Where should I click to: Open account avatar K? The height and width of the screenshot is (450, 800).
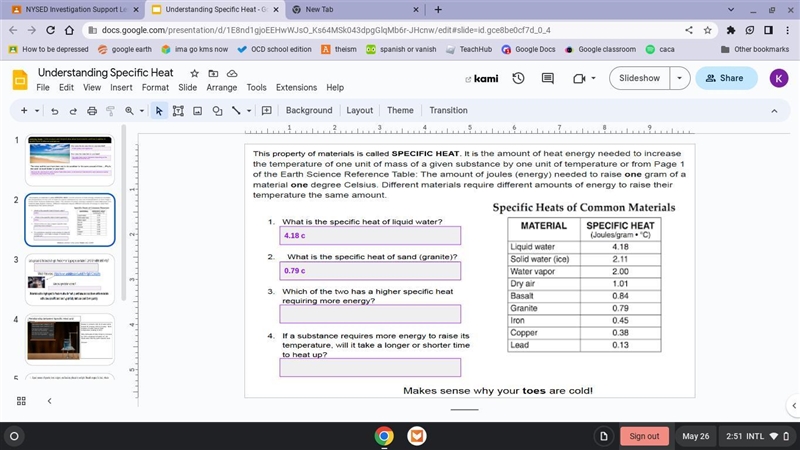click(x=779, y=78)
